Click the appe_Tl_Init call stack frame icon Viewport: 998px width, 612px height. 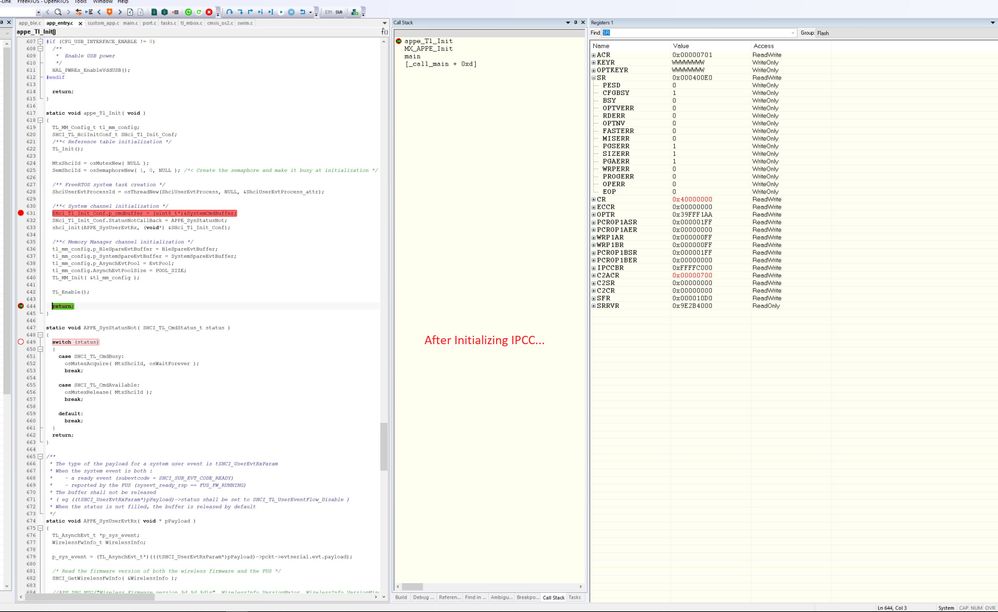(x=399, y=41)
